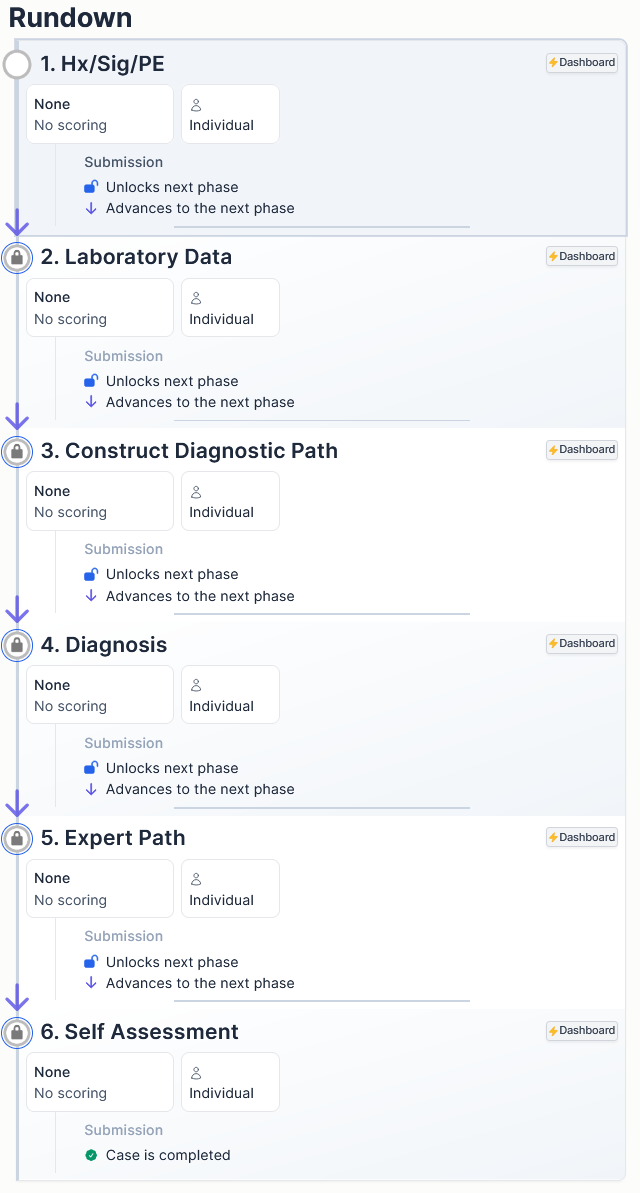Viewport: 640px width, 1193px height.
Task: Click the lock icon beside Diagnosis phase
Action: point(17,645)
